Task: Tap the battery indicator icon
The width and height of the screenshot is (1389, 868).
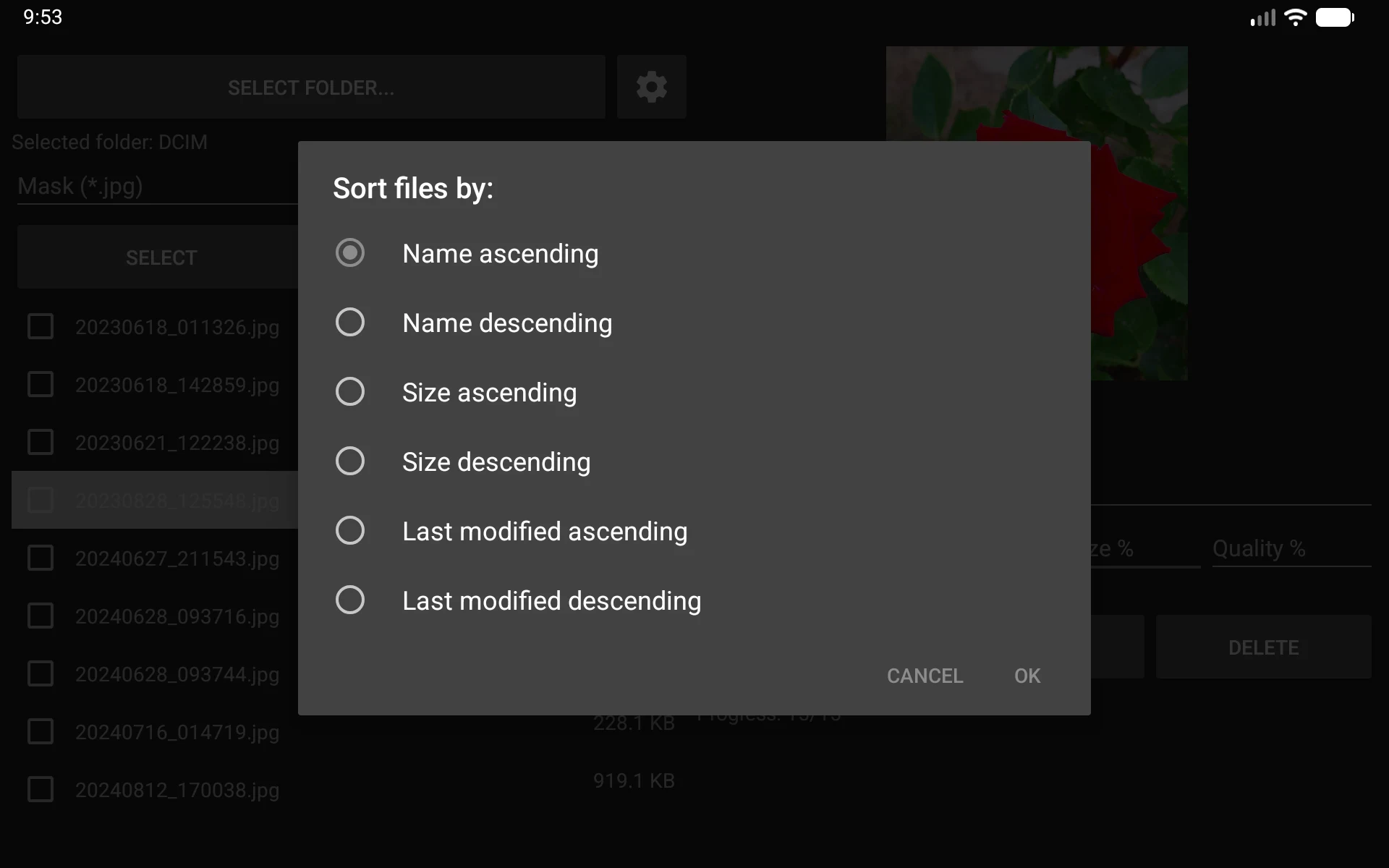Action: pos(1335,17)
